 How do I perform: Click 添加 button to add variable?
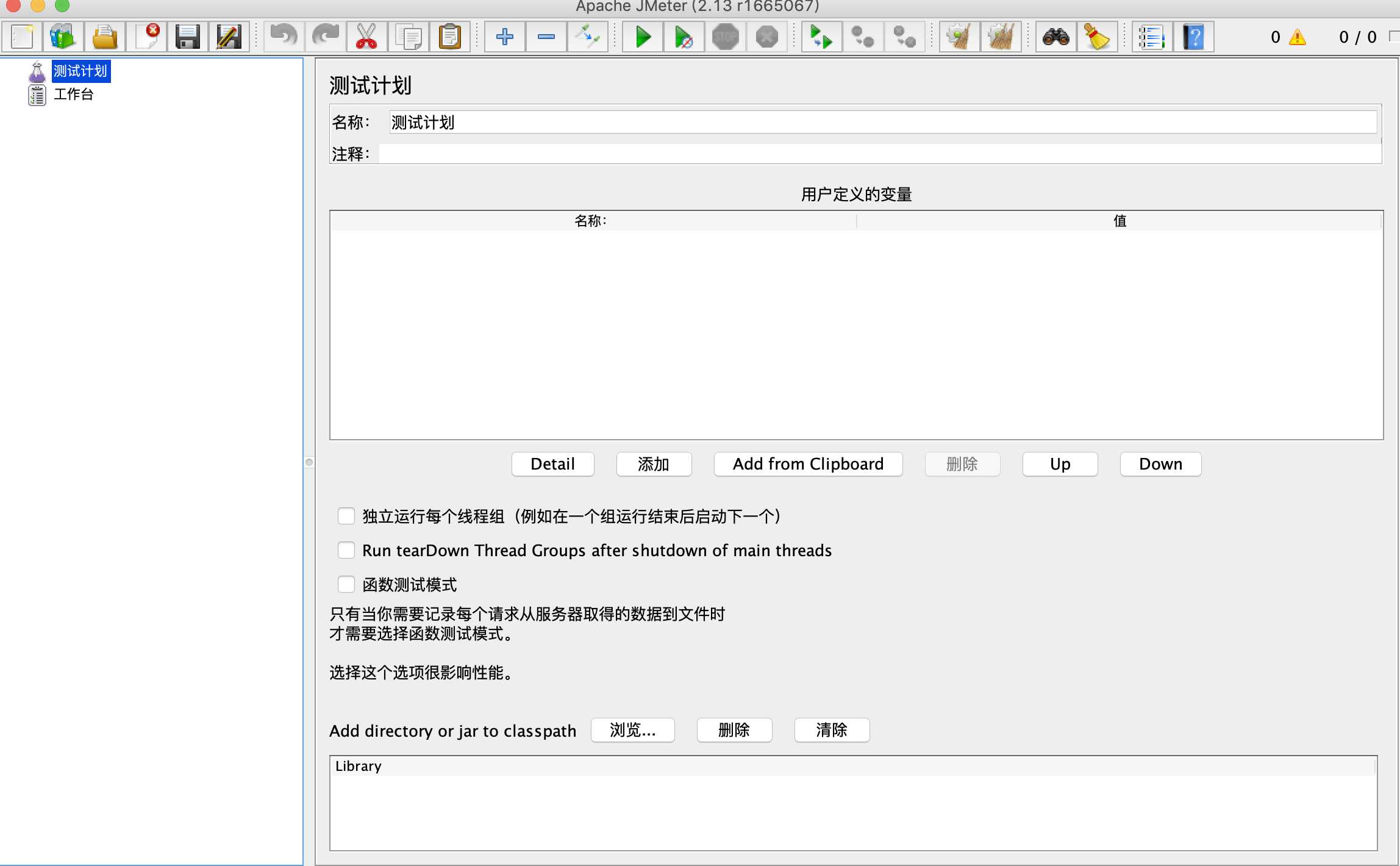point(654,463)
